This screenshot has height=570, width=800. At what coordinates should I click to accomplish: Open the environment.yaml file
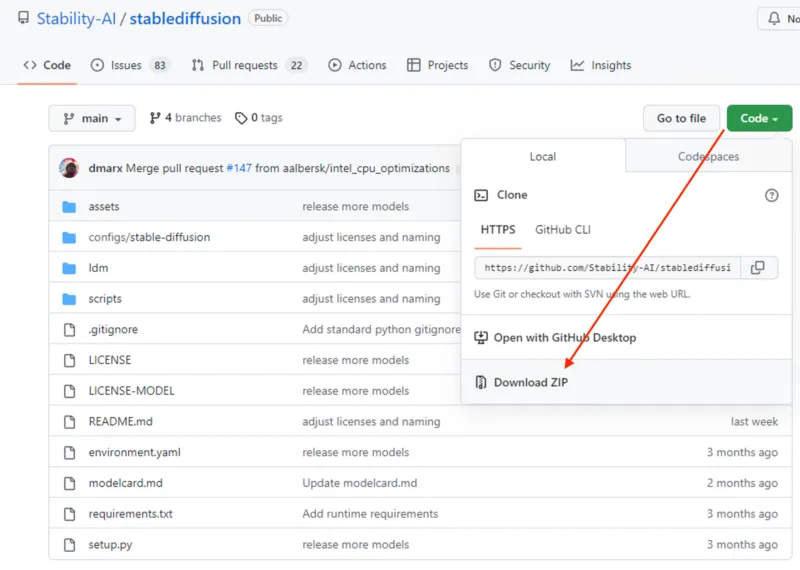[x=135, y=452]
